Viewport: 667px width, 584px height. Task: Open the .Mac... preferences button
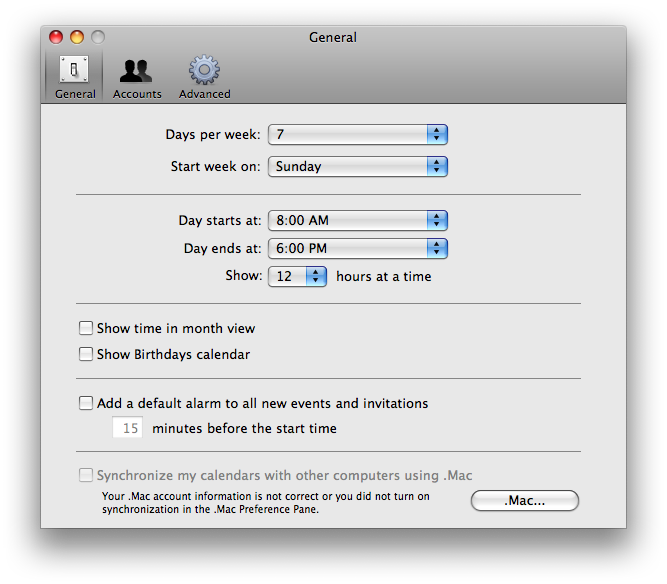525,501
